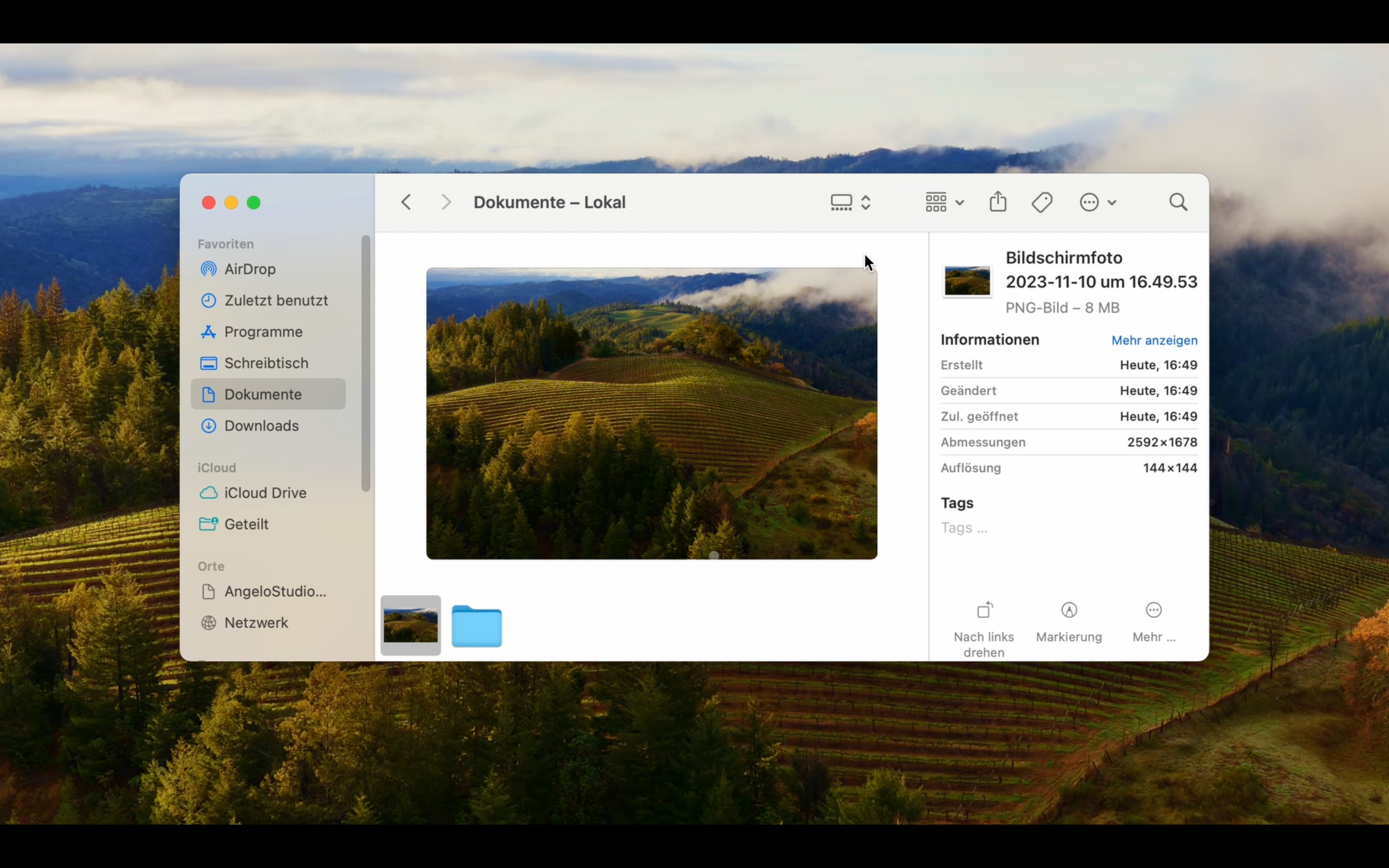Open the view mode chevron dropdown
The width and height of the screenshot is (1389, 868).
pos(866,202)
